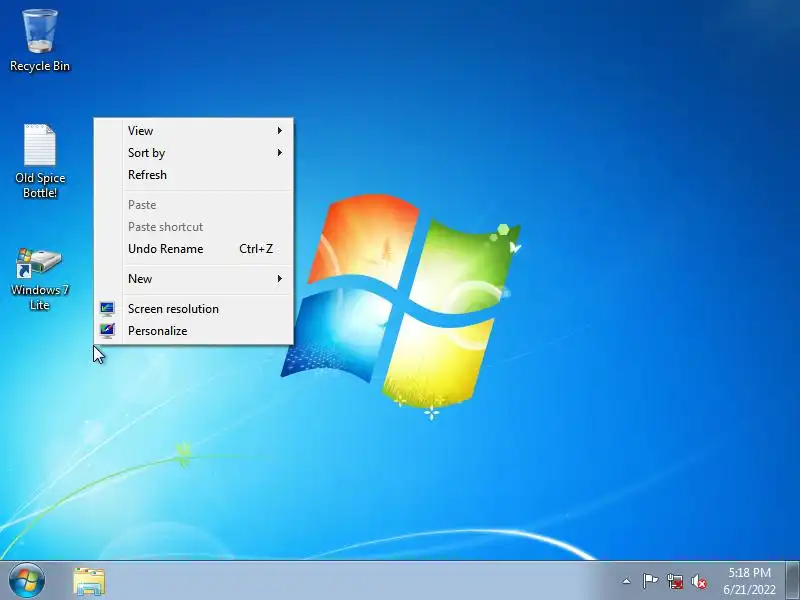Screen dimensions: 800x600
Task: Open Personalize from the context menu
Action: 193,331
